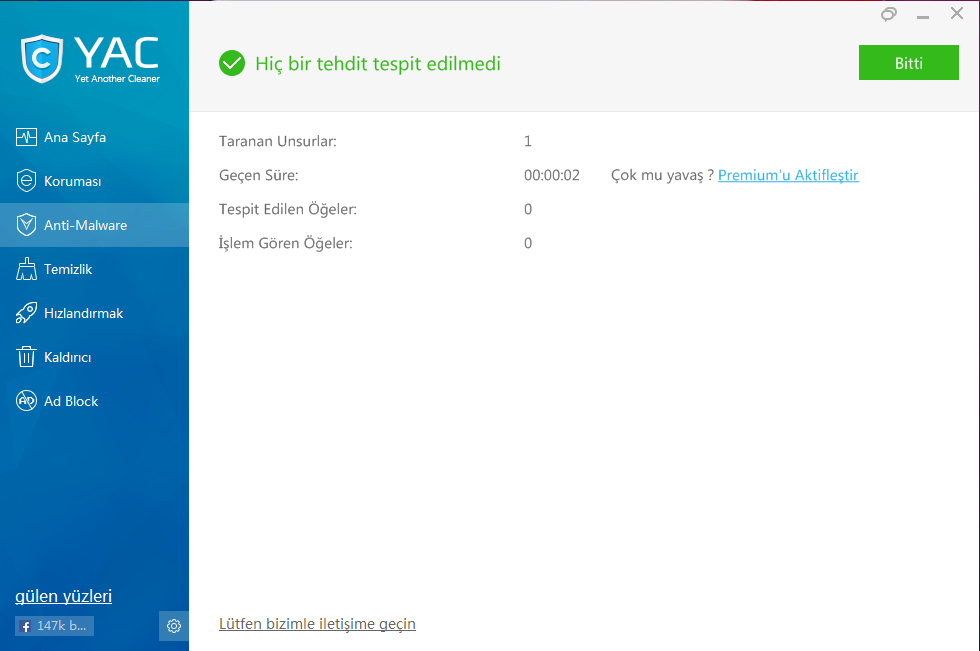Click the green Bitti button
This screenshot has width=980, height=651.
coord(909,62)
